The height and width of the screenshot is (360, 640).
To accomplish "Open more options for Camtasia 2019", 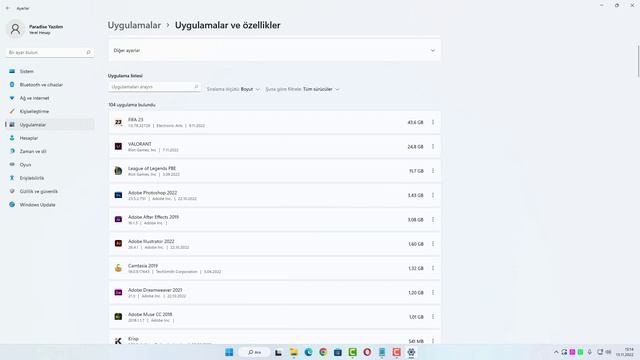I will pos(433,268).
